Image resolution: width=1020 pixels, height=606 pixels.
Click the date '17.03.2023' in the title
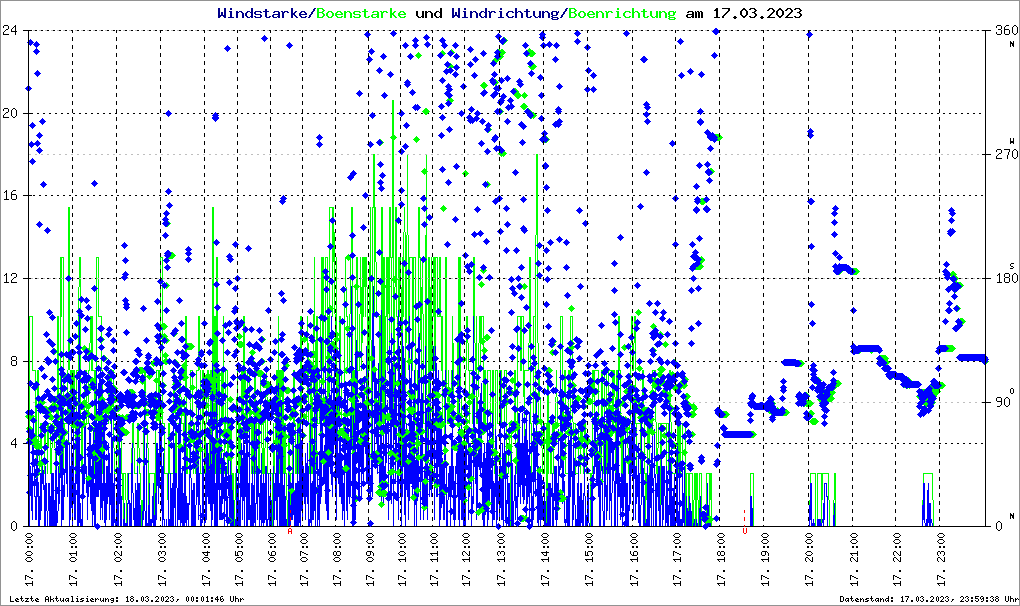(x=757, y=13)
